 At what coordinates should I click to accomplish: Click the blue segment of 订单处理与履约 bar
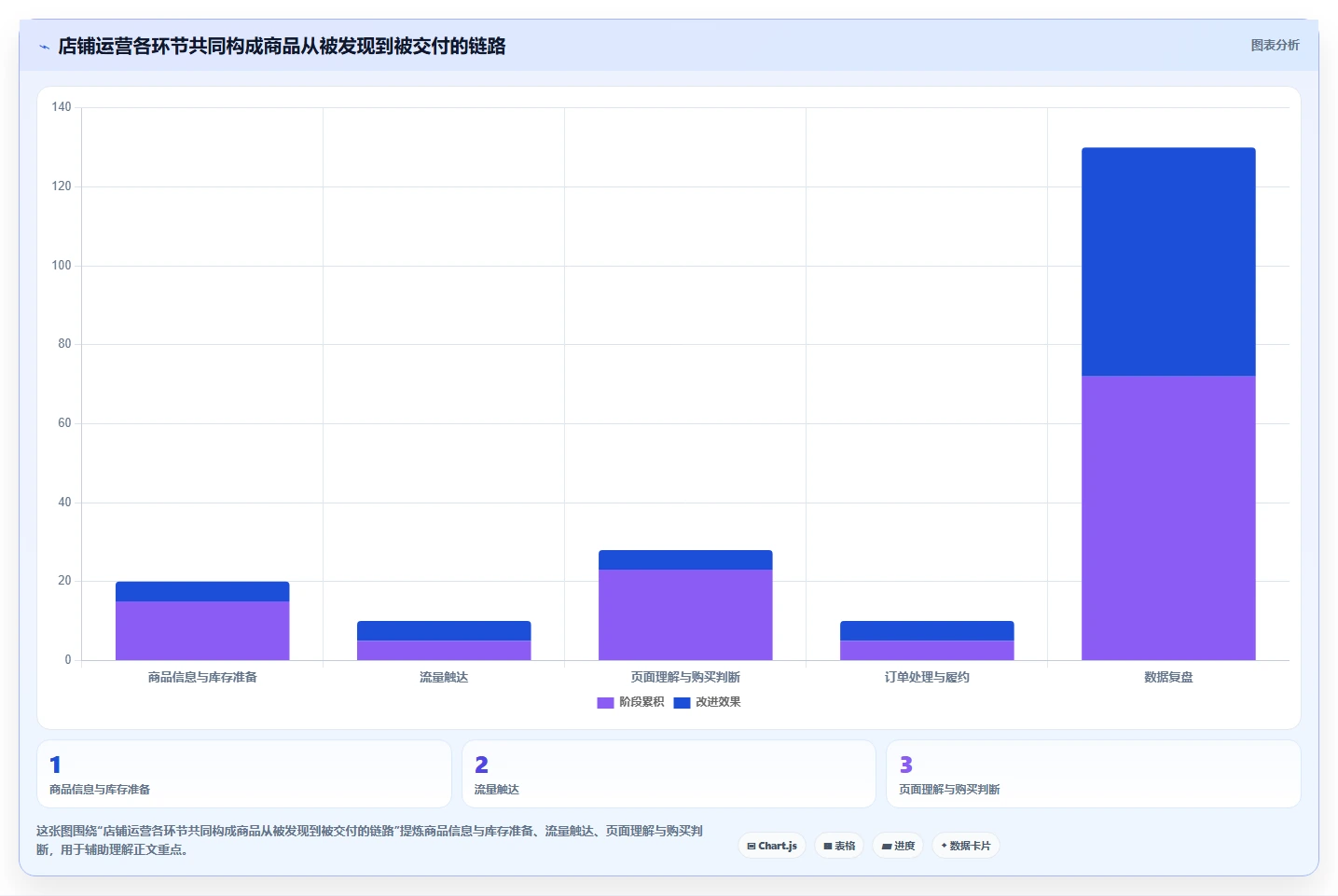pyautogui.click(x=927, y=630)
